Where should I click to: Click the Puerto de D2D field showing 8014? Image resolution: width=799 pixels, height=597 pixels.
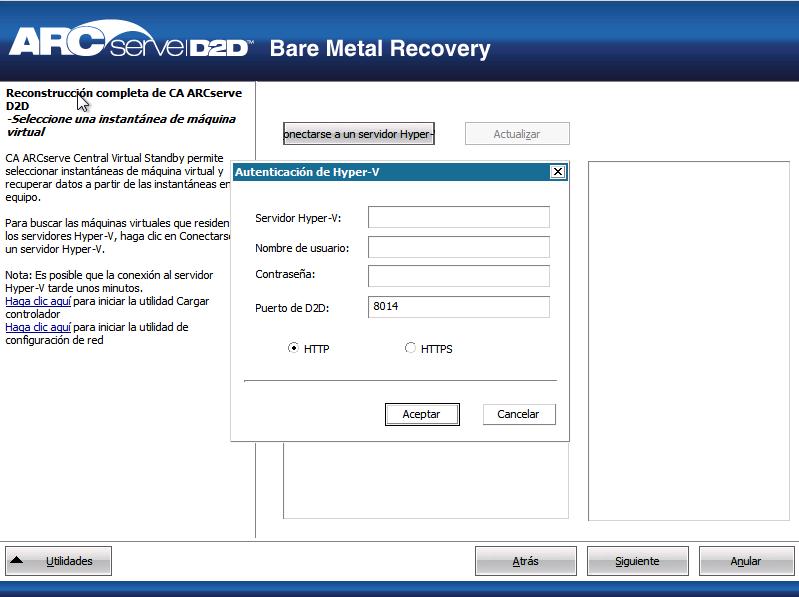(x=459, y=307)
